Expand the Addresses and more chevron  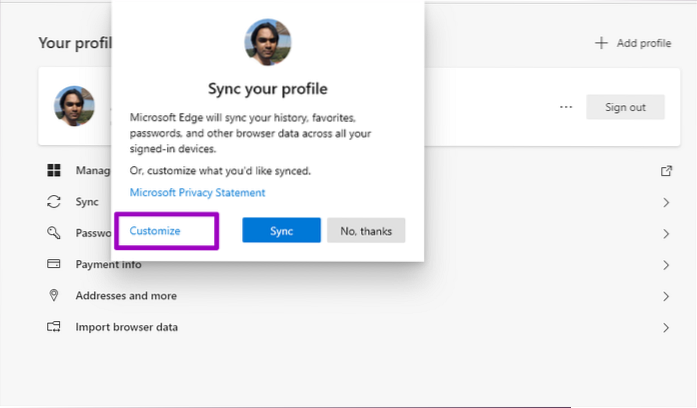(666, 296)
